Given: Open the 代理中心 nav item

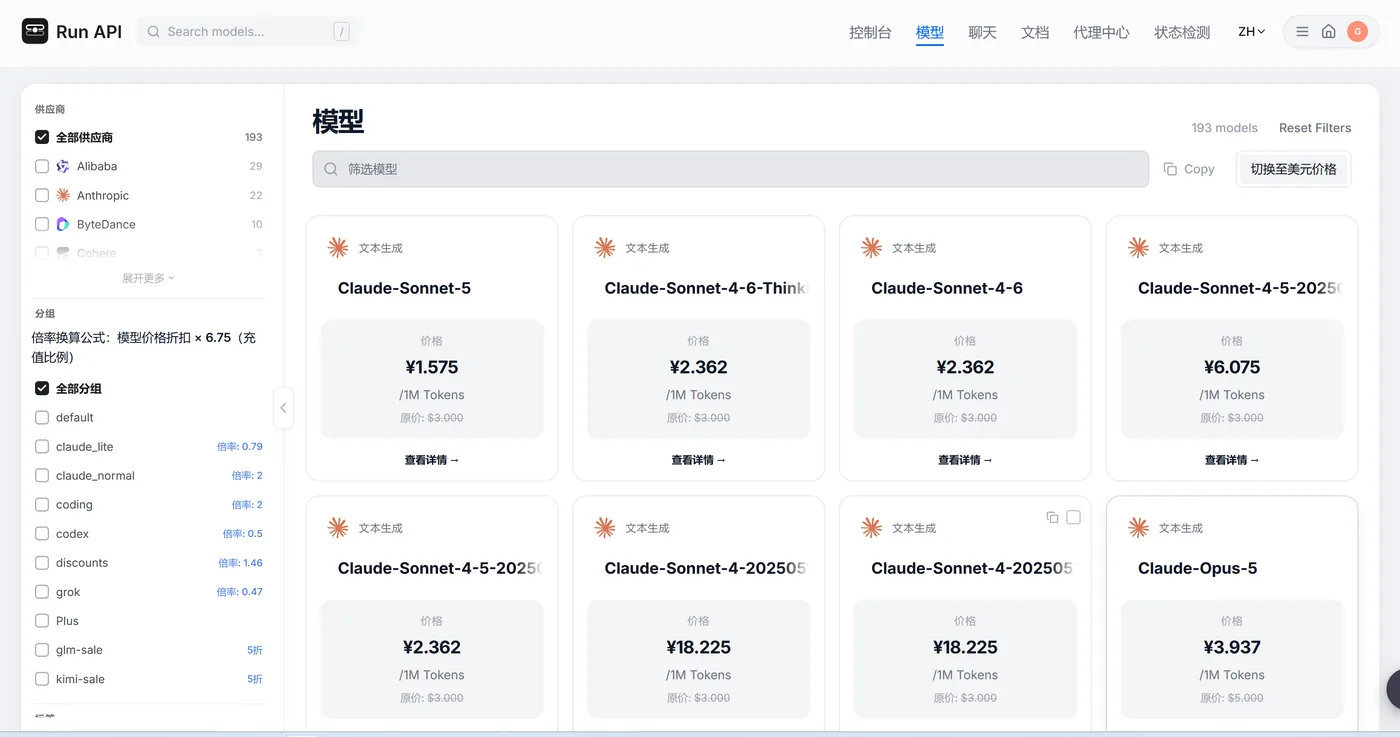Looking at the screenshot, I should tap(1101, 32).
